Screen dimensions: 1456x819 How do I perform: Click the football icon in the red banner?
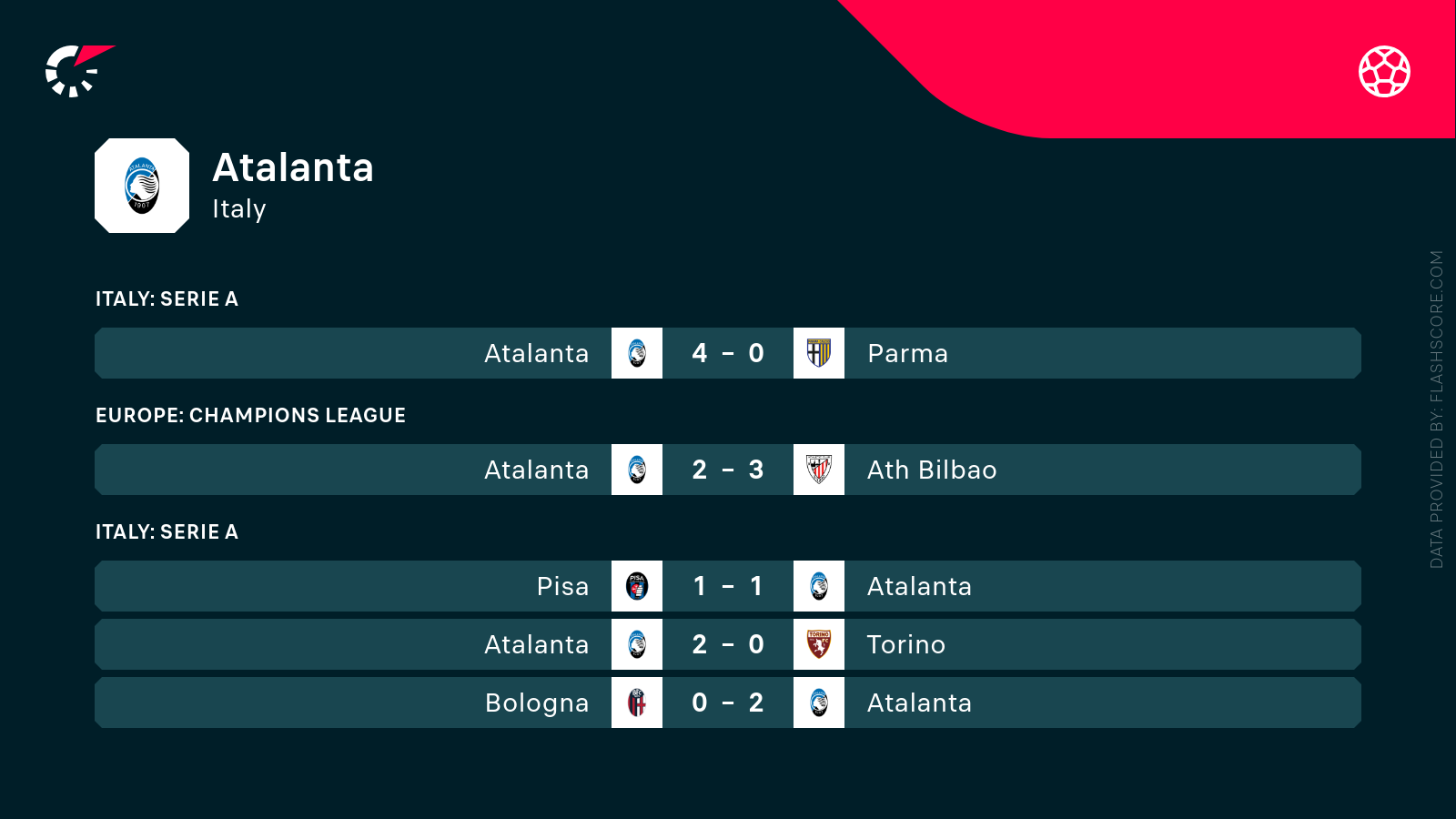[x=1384, y=71]
